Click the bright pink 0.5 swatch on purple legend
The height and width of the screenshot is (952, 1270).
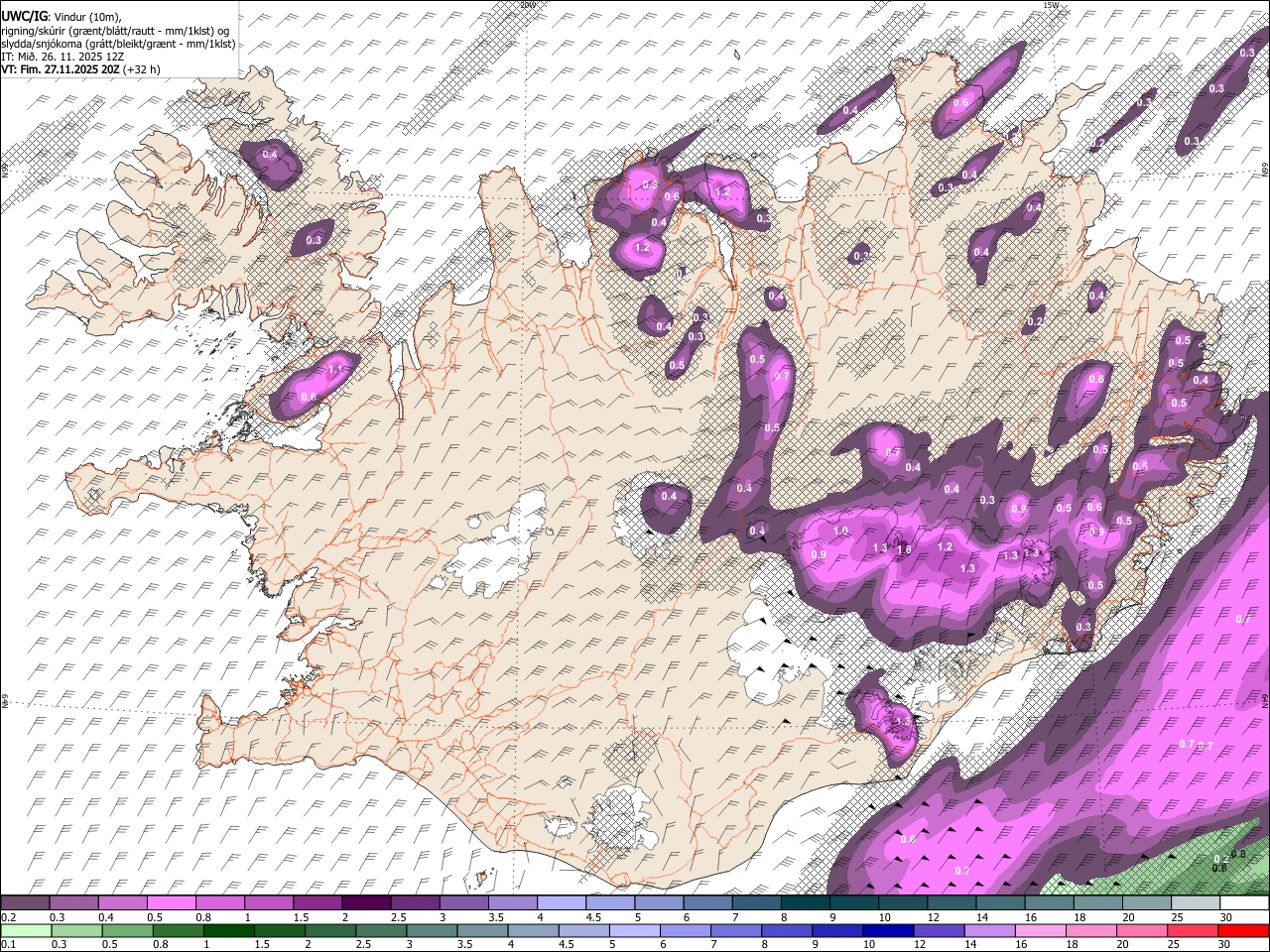171,903
